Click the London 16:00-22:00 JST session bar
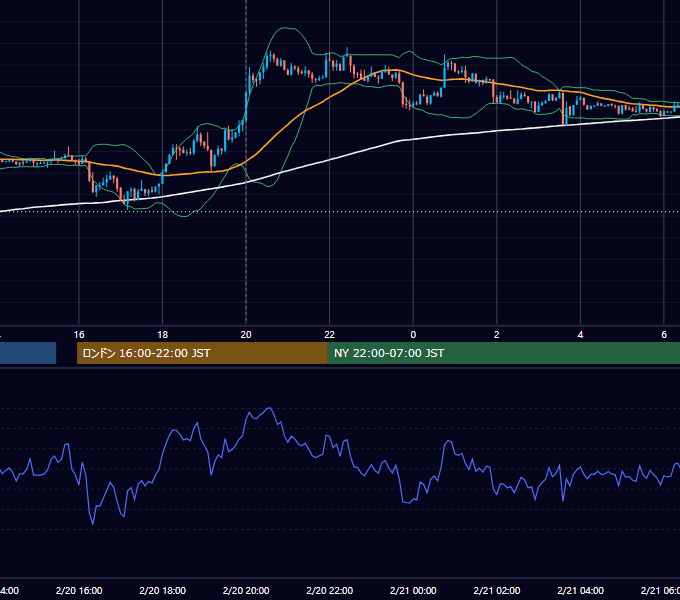The image size is (680, 600). point(202,353)
